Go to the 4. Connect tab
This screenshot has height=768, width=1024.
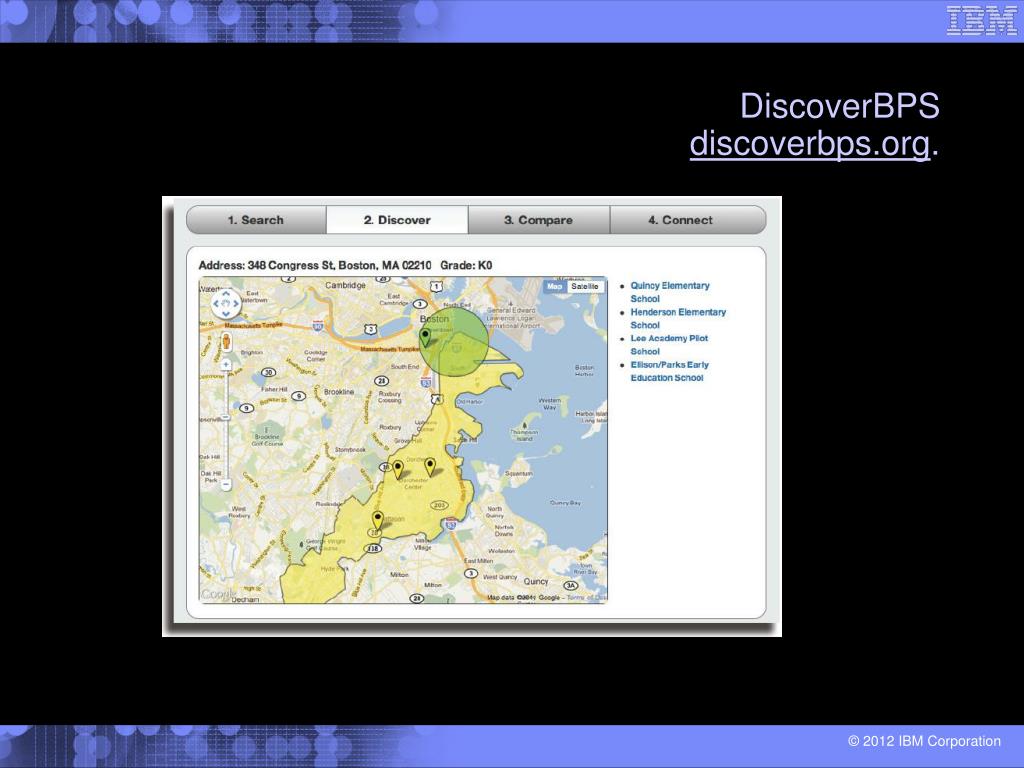[x=688, y=220]
